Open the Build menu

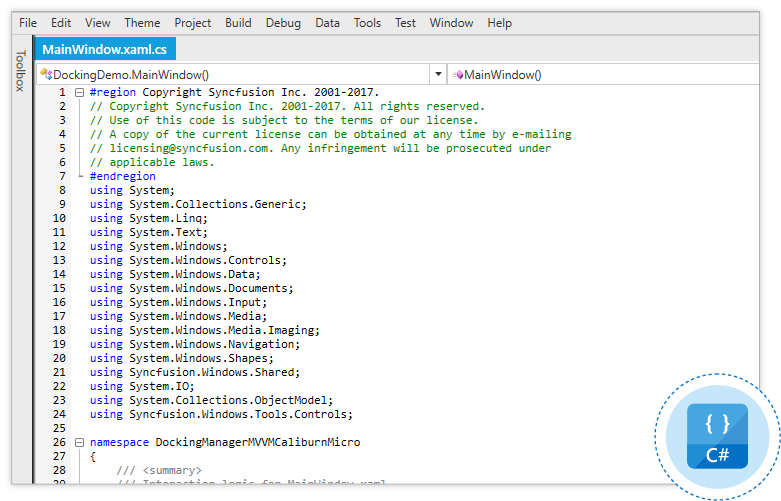pos(238,23)
